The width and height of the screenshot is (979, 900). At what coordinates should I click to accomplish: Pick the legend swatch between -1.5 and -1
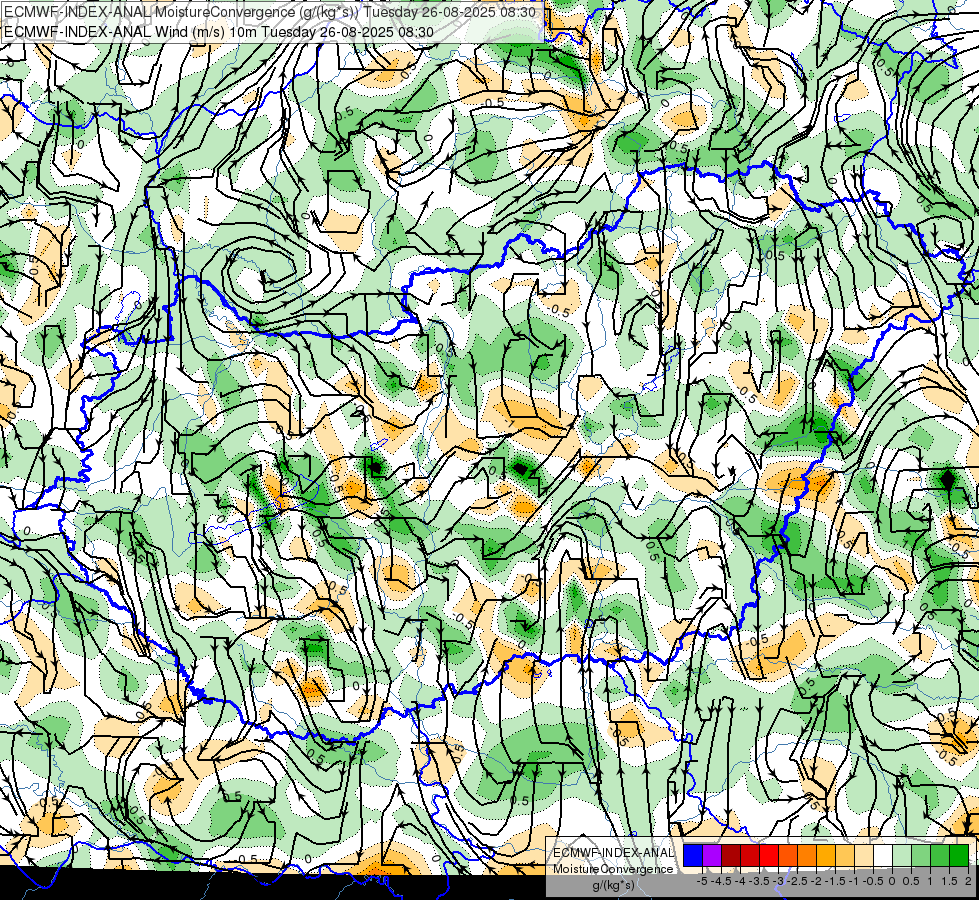(x=845, y=855)
